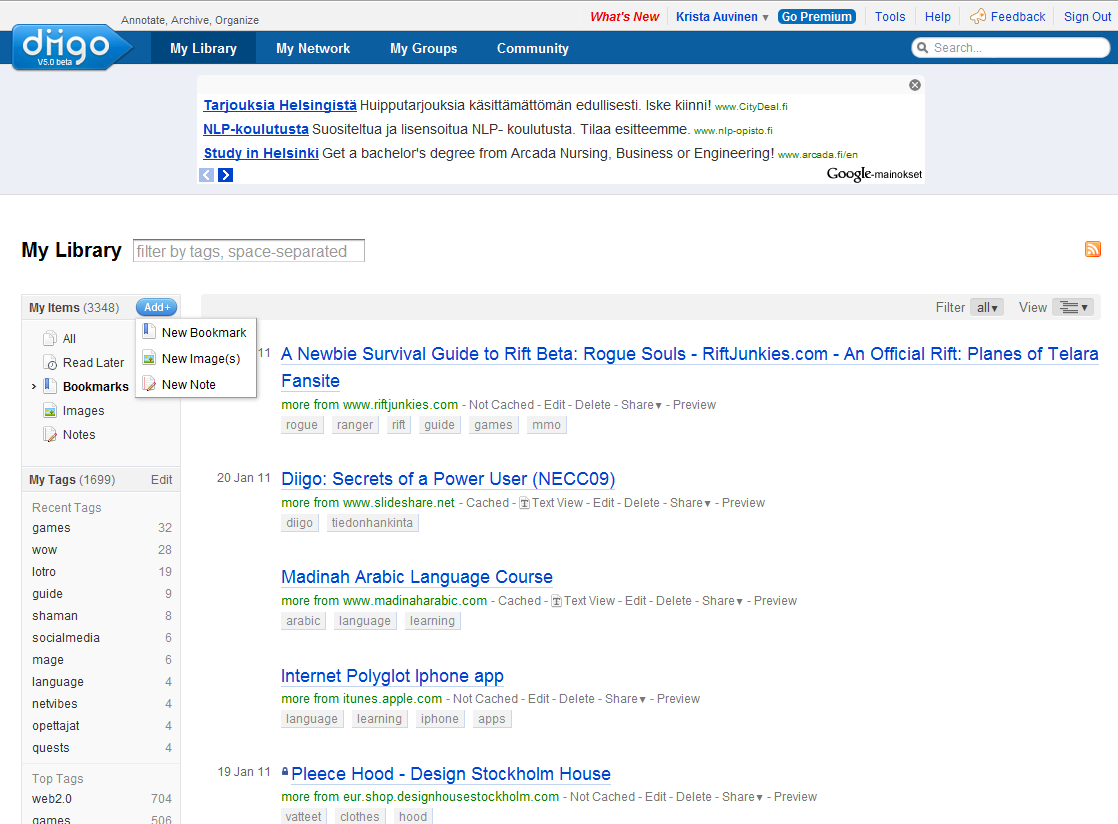1118x824 pixels.
Task: Open Pleece Hood Design Stockholm House bookmark
Action: pyautogui.click(x=451, y=774)
